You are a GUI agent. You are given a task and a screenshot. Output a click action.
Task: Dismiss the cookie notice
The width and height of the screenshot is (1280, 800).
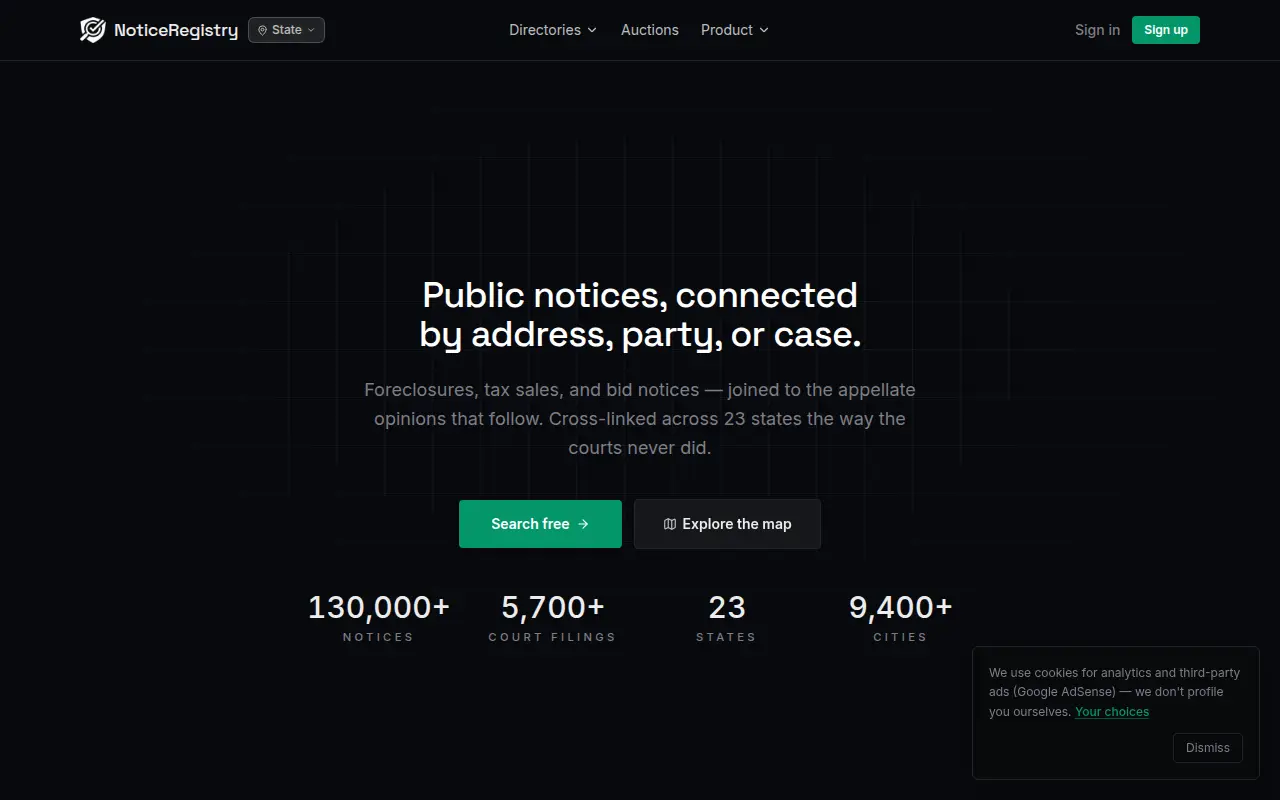pyautogui.click(x=1208, y=748)
